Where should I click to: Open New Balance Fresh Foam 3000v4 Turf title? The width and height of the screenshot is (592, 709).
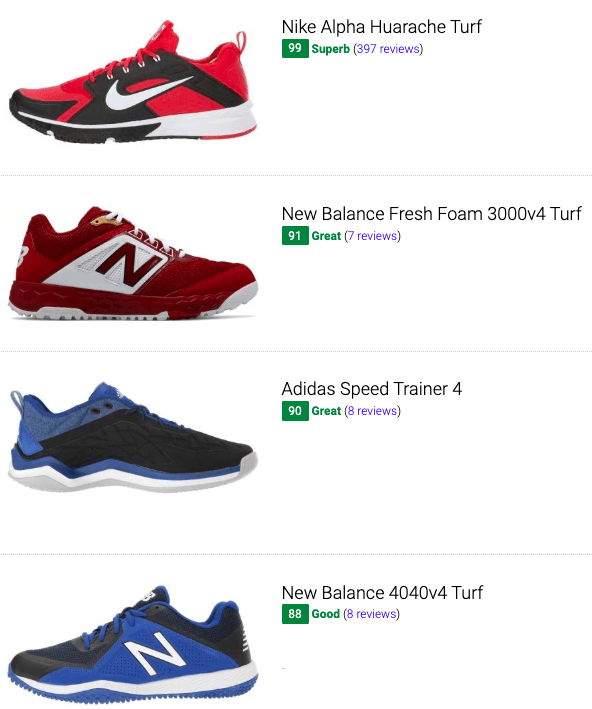point(431,214)
